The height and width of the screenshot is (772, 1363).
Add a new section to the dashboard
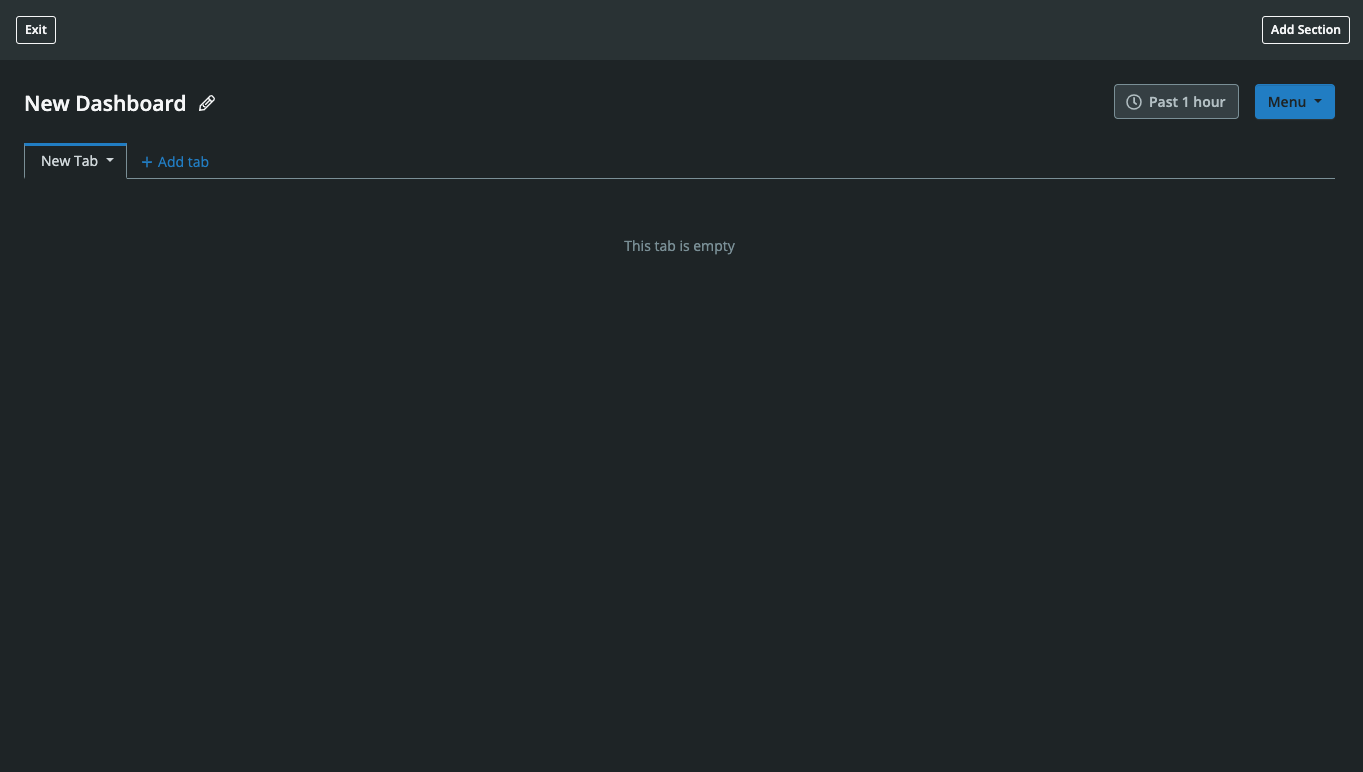(x=1305, y=29)
